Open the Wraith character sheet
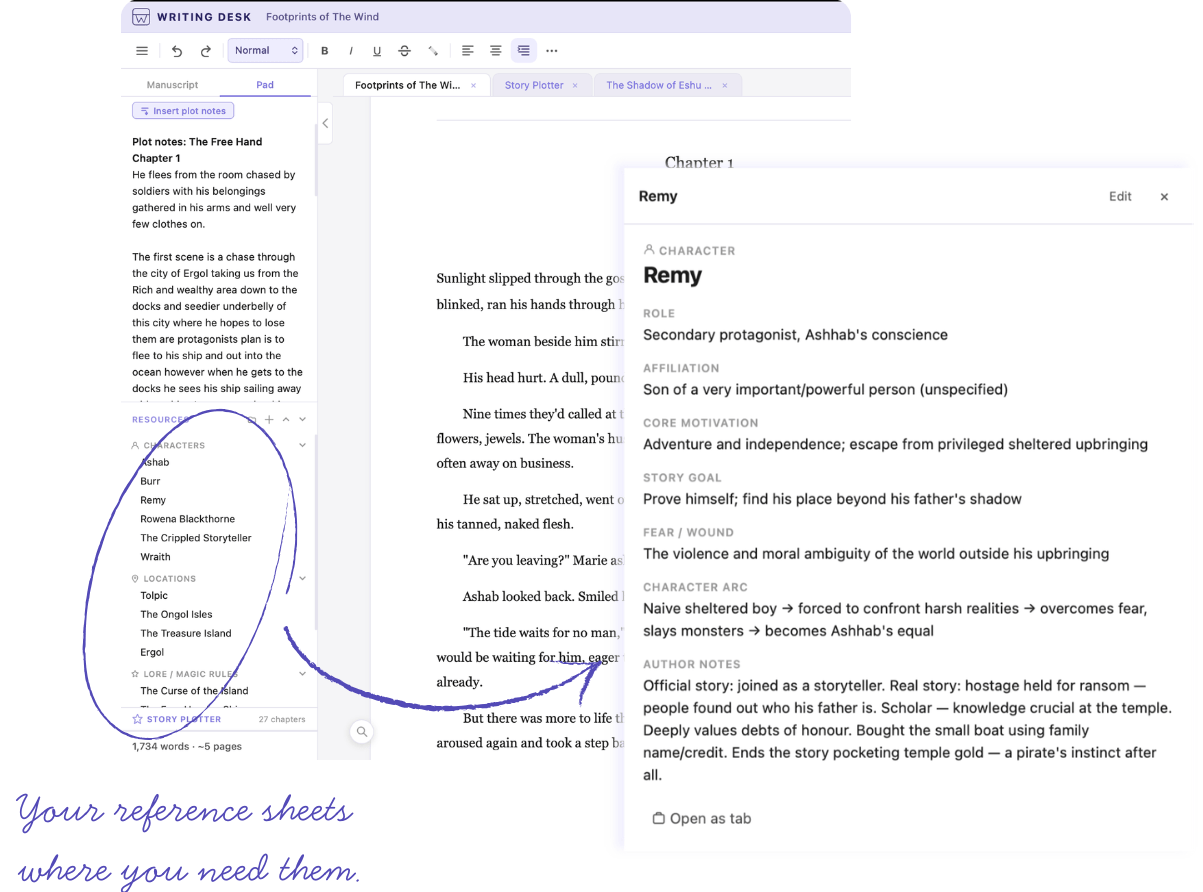Viewport: 1203px width, 892px height. tap(155, 557)
